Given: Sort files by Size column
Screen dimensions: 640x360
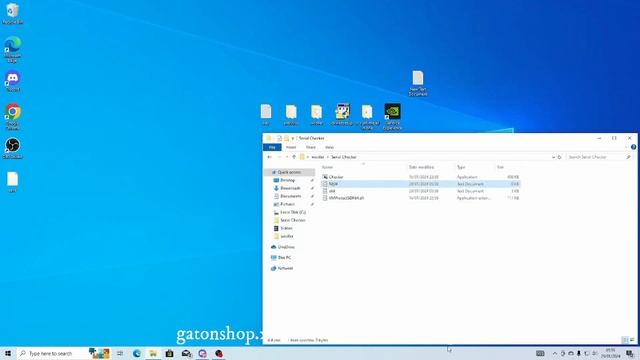Looking at the screenshot, I should click(x=500, y=167).
